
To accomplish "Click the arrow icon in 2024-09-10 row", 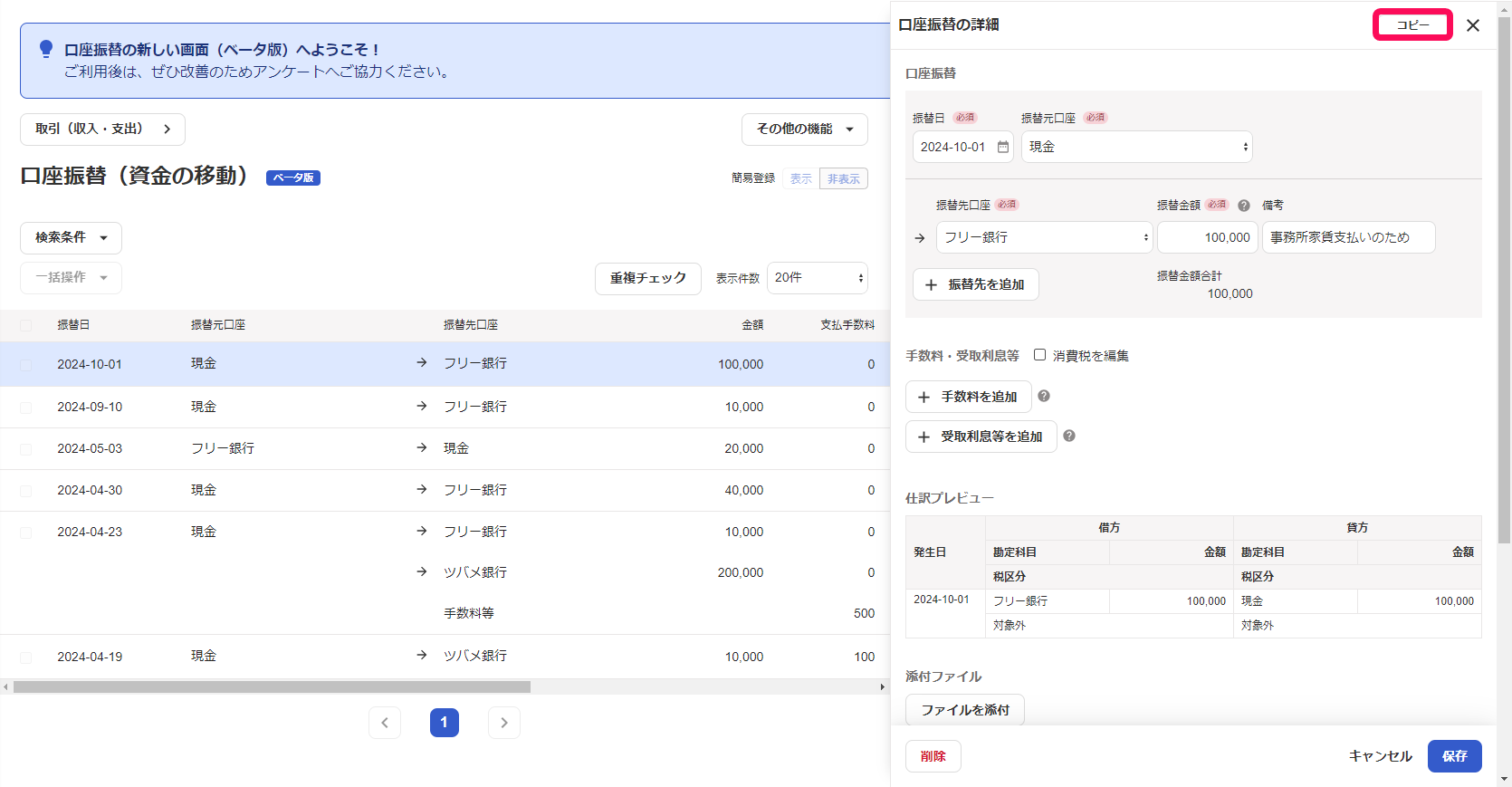I will tap(422, 406).
